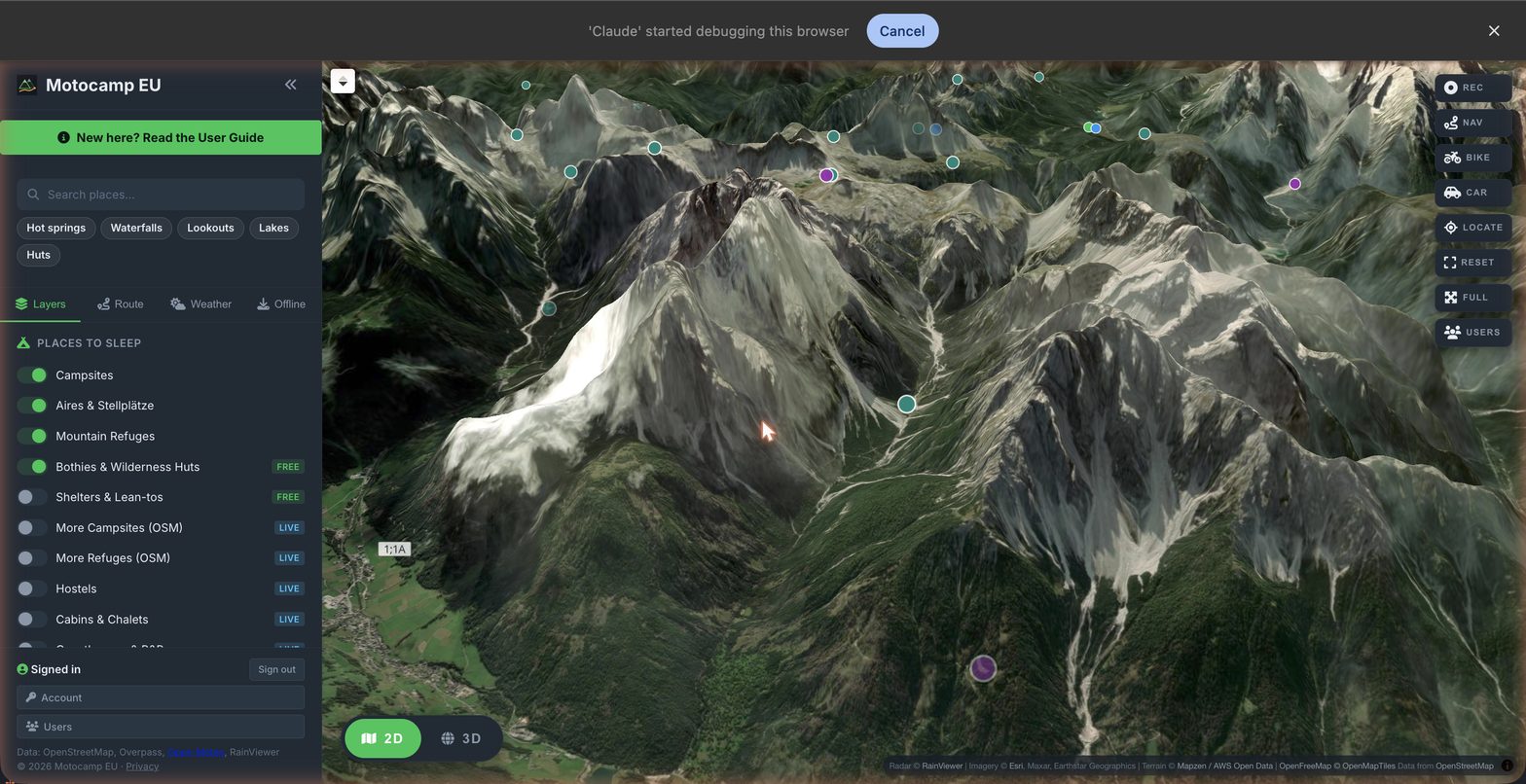Open the Privacy link
1526x784 pixels.
coord(142,766)
